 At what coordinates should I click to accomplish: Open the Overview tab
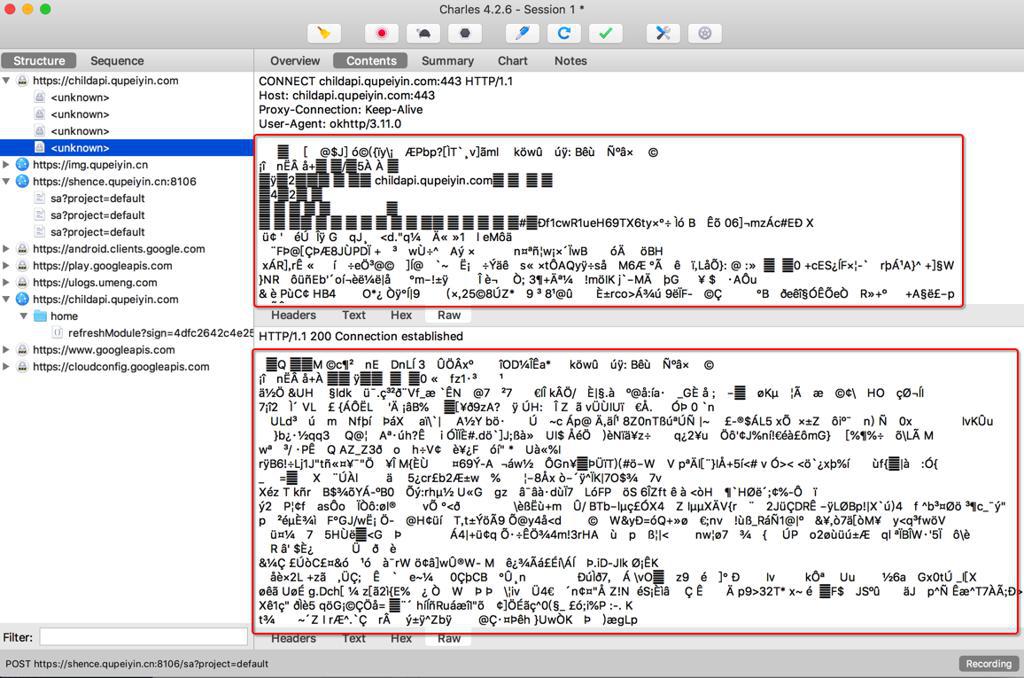[x=295, y=61]
